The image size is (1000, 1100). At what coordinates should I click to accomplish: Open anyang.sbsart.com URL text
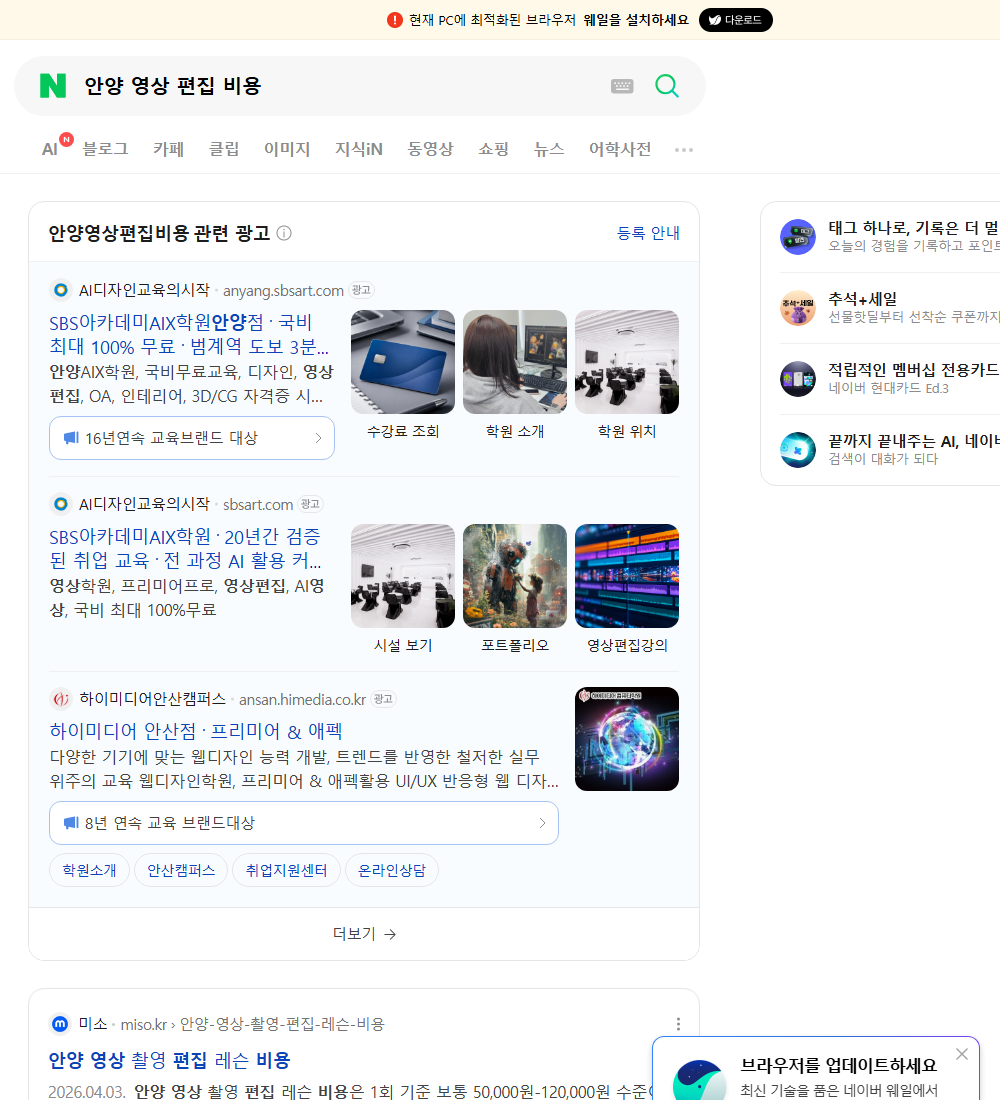click(x=284, y=290)
